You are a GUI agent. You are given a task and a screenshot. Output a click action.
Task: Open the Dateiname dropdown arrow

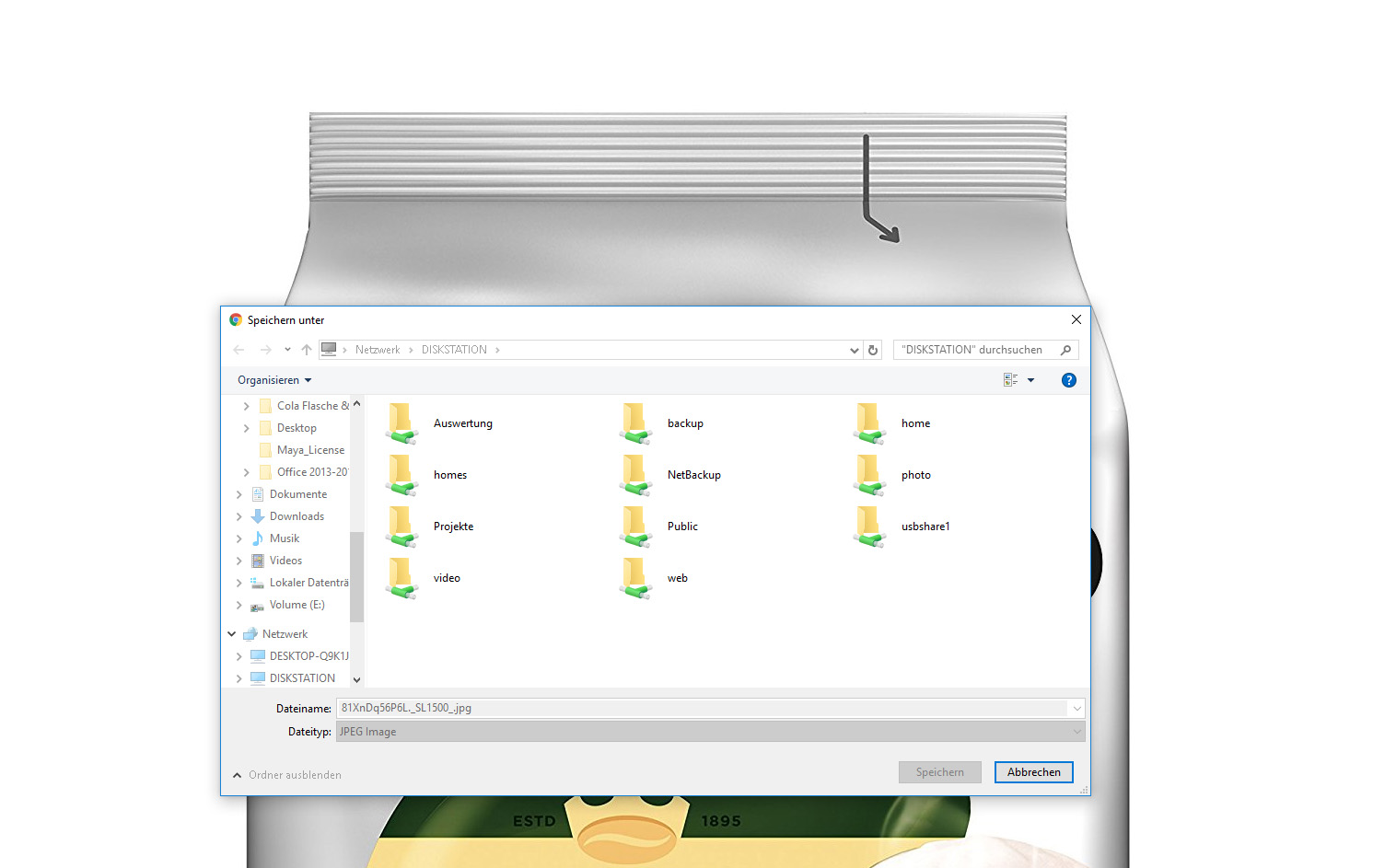[1076, 708]
